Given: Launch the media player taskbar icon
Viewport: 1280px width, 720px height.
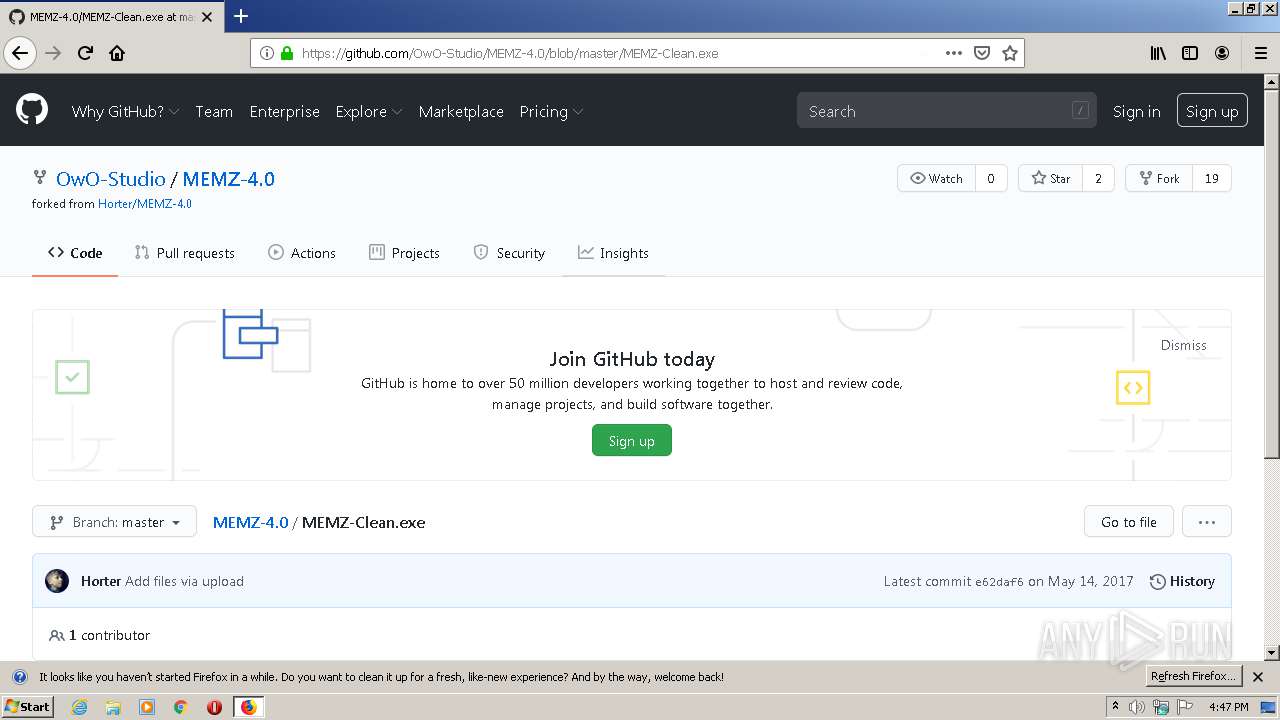Looking at the screenshot, I should 147,707.
